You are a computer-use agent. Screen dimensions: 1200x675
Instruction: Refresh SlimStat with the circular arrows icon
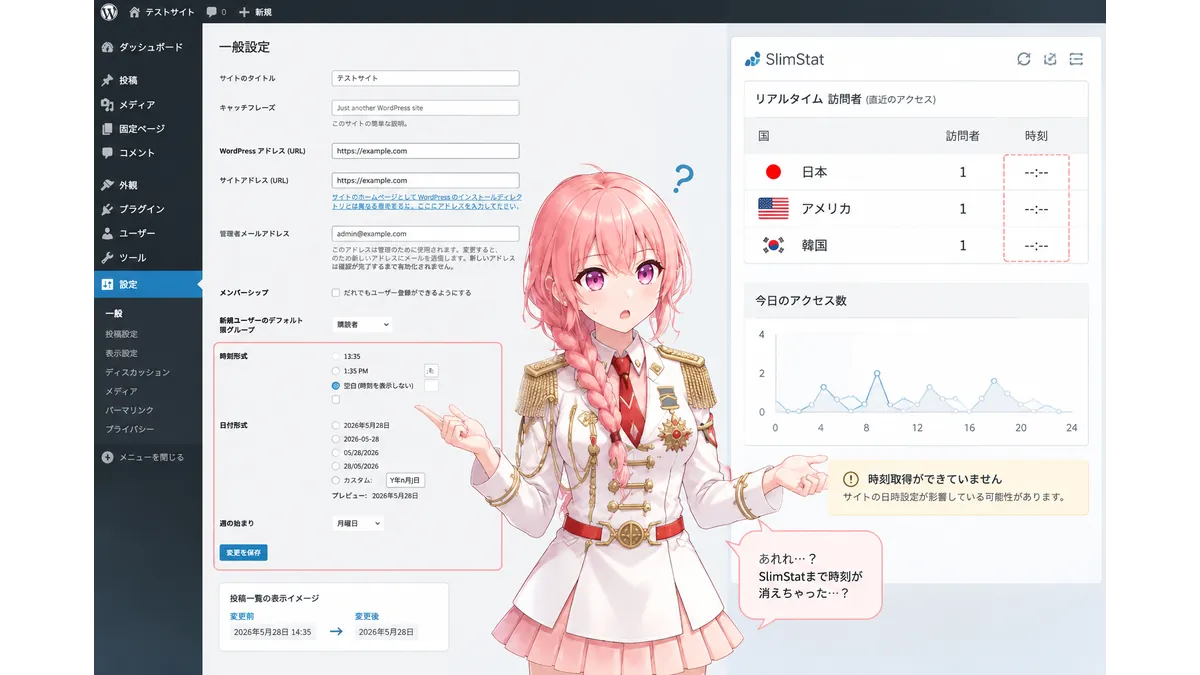(1023, 59)
